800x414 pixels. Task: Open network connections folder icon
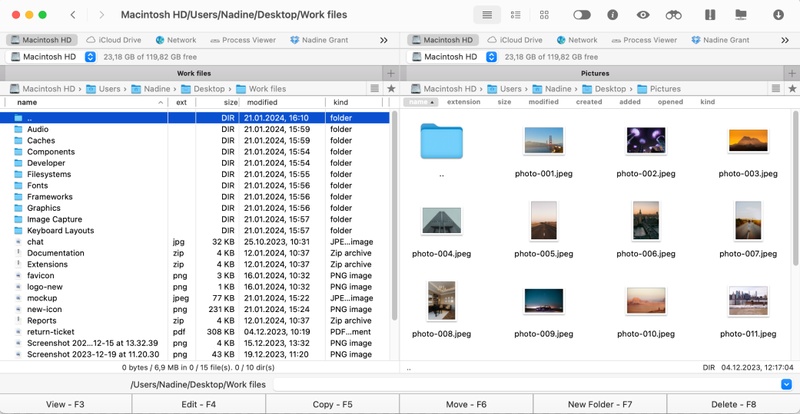click(x=741, y=15)
